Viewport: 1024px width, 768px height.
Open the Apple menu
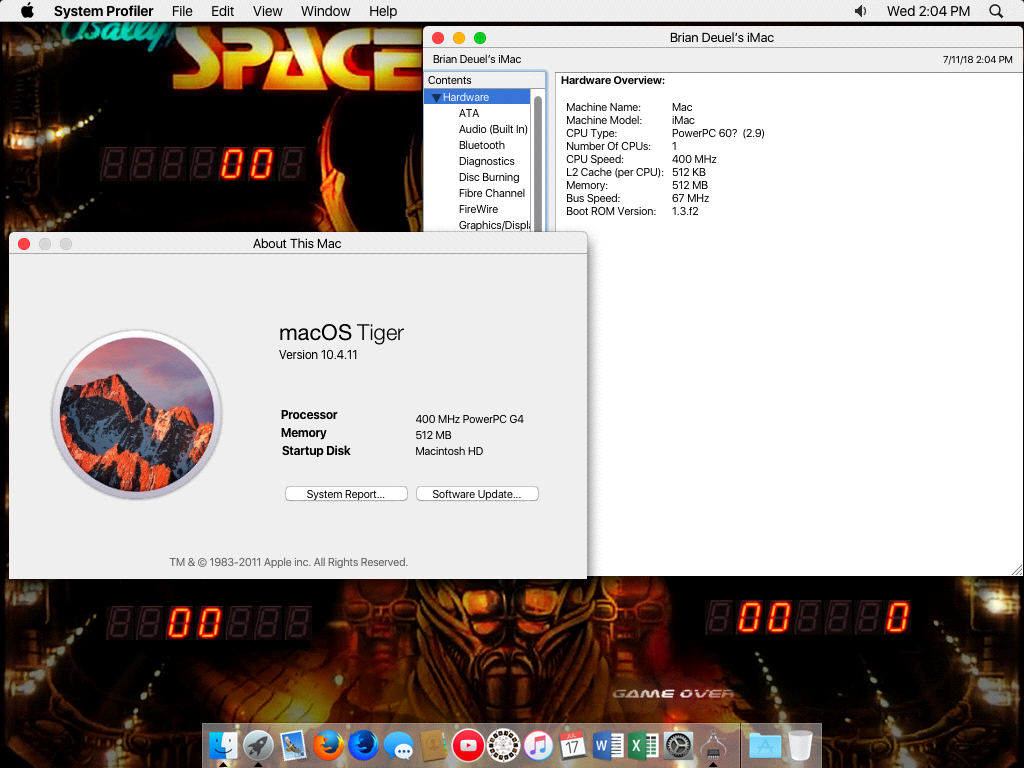click(27, 11)
